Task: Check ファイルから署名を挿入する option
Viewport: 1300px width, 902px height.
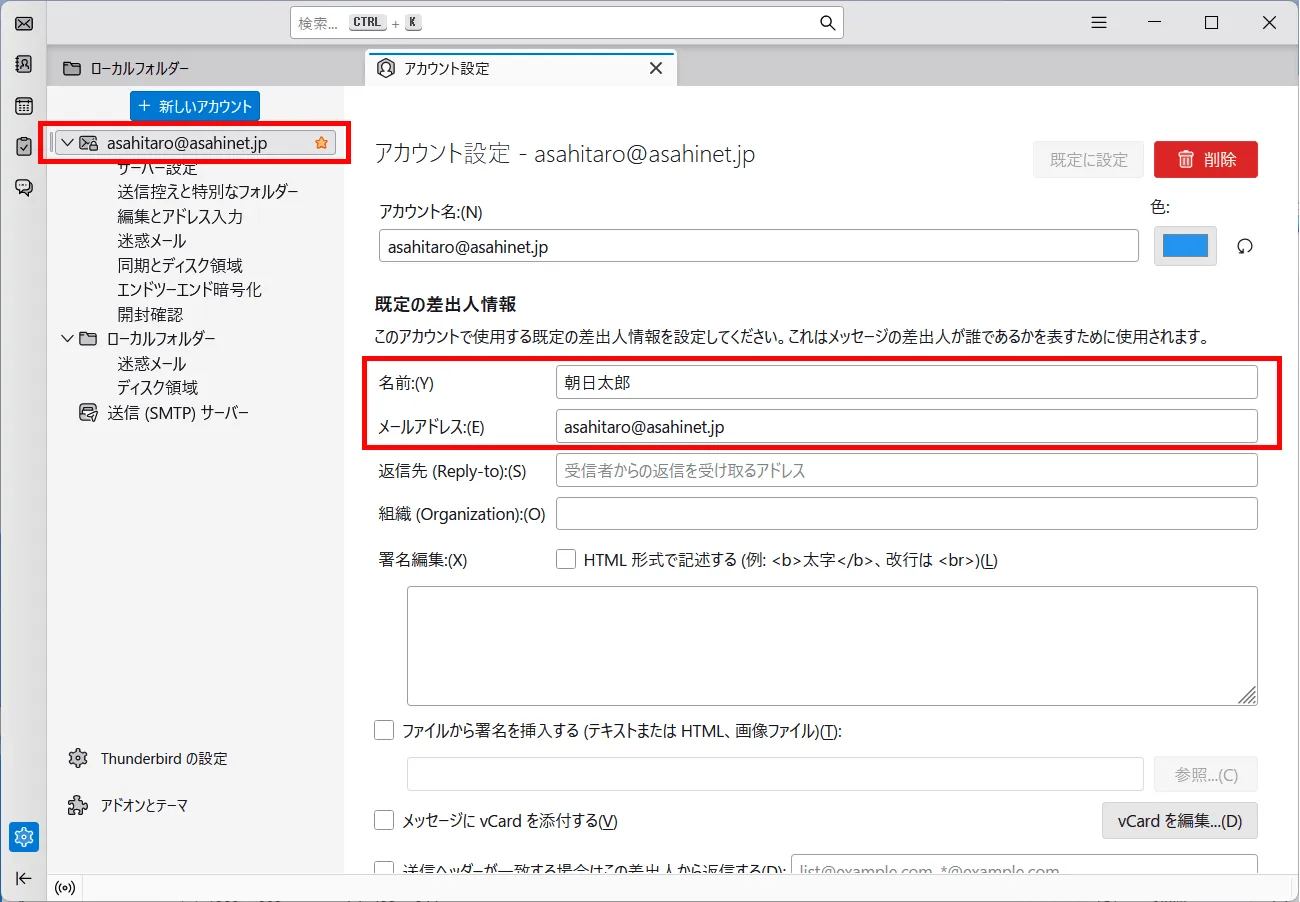Action: [384, 730]
